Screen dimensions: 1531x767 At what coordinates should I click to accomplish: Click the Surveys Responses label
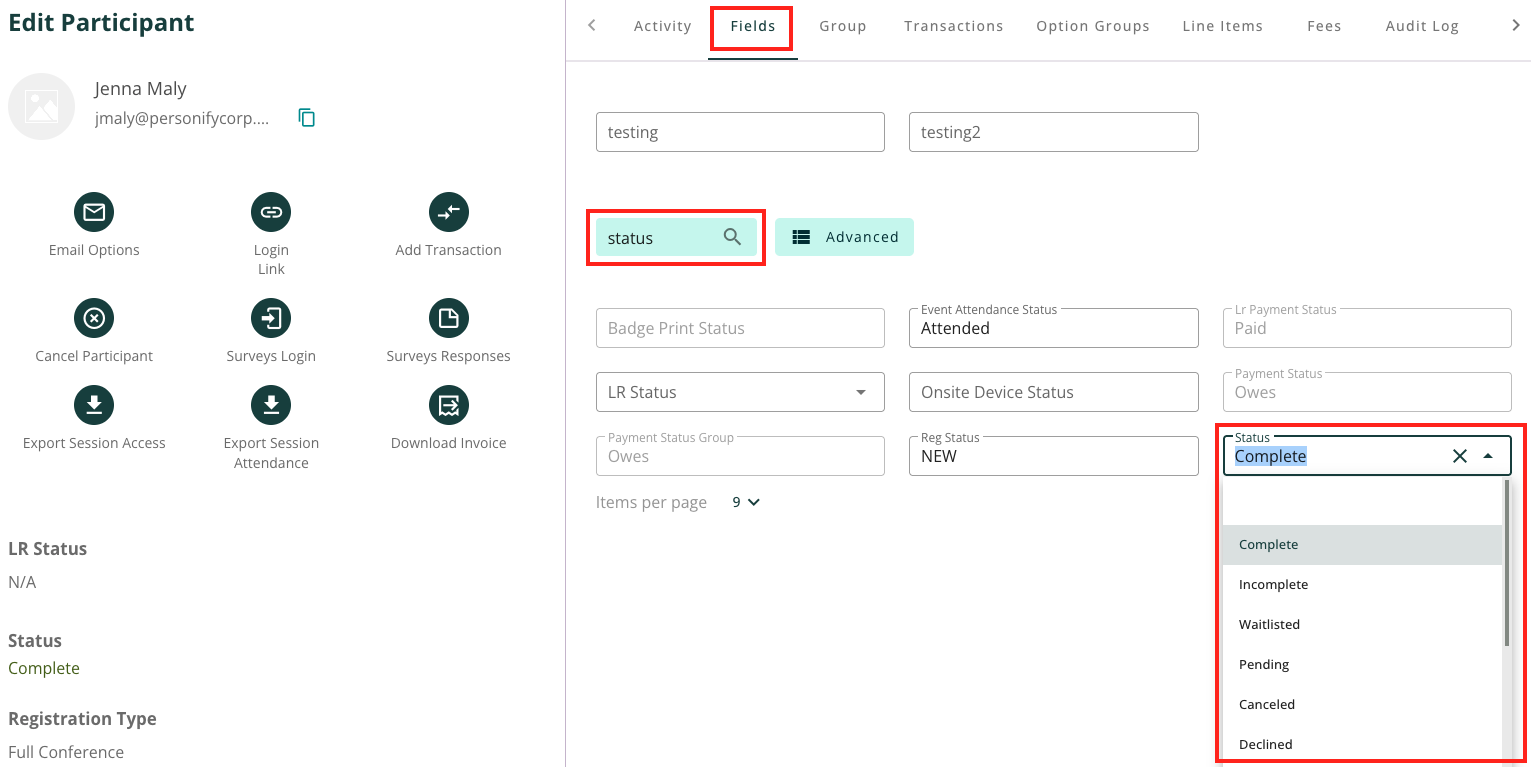(x=449, y=356)
